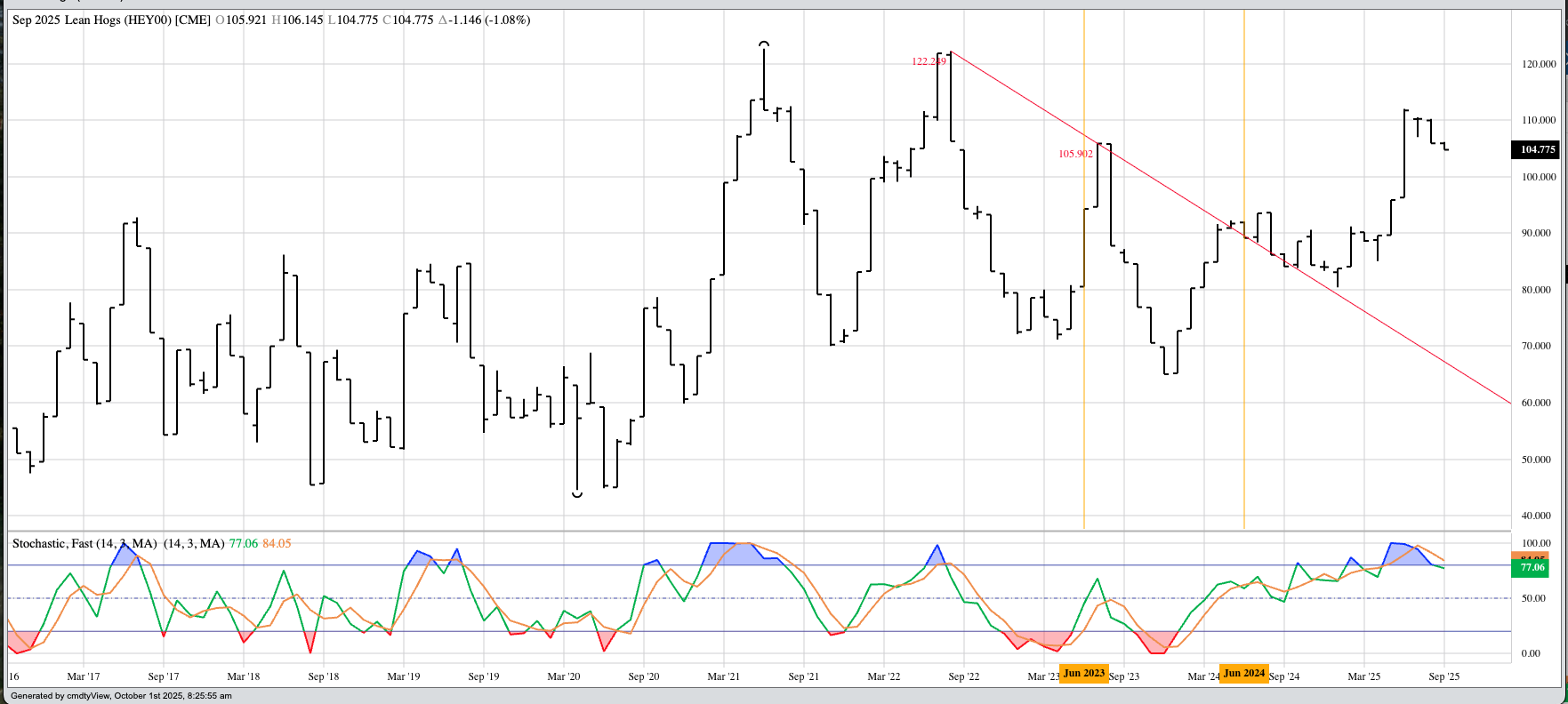Click the arc marker below the 2020 low
Screen dimensions: 1568x704
(577, 494)
